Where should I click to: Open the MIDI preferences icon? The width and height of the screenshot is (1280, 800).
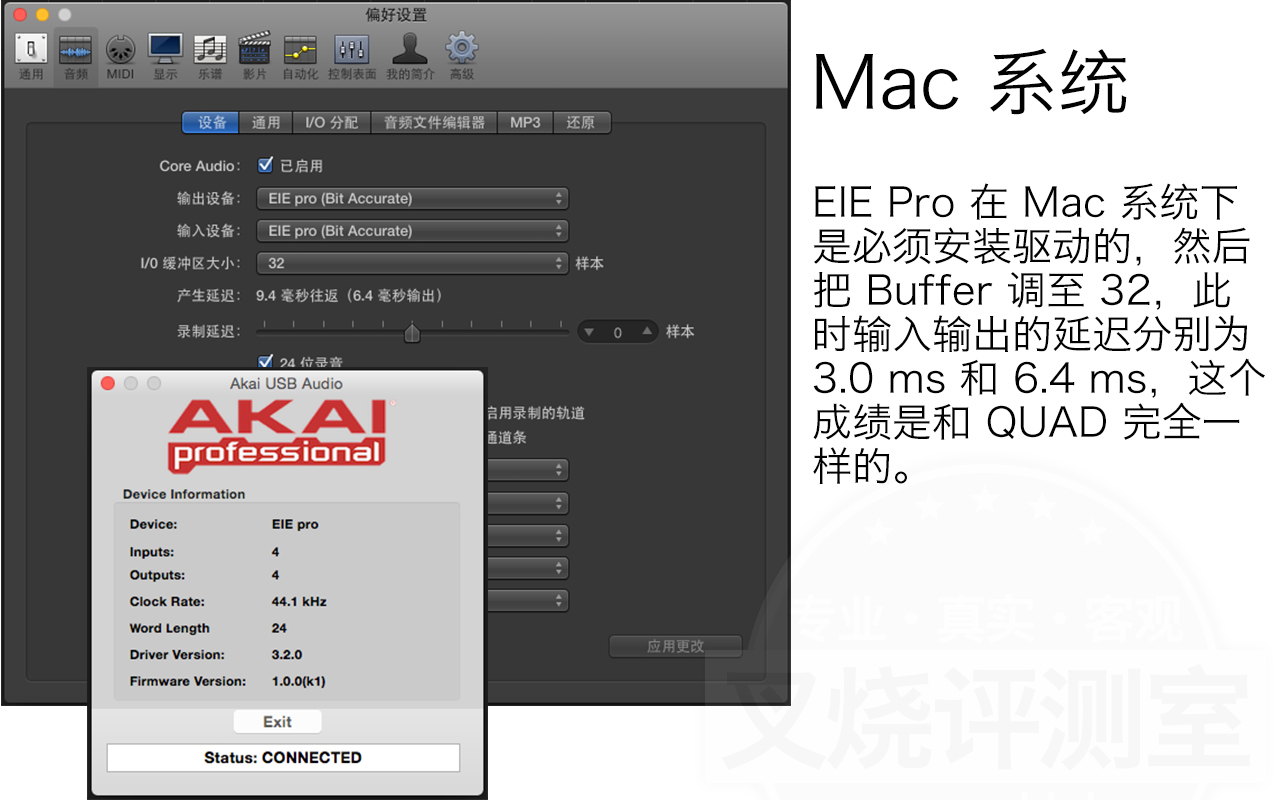pos(120,56)
